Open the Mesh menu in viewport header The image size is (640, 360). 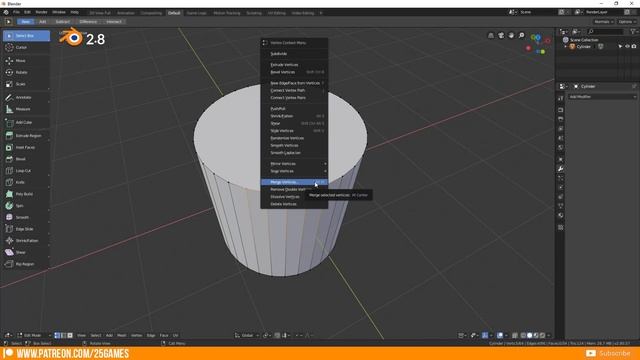122,336
